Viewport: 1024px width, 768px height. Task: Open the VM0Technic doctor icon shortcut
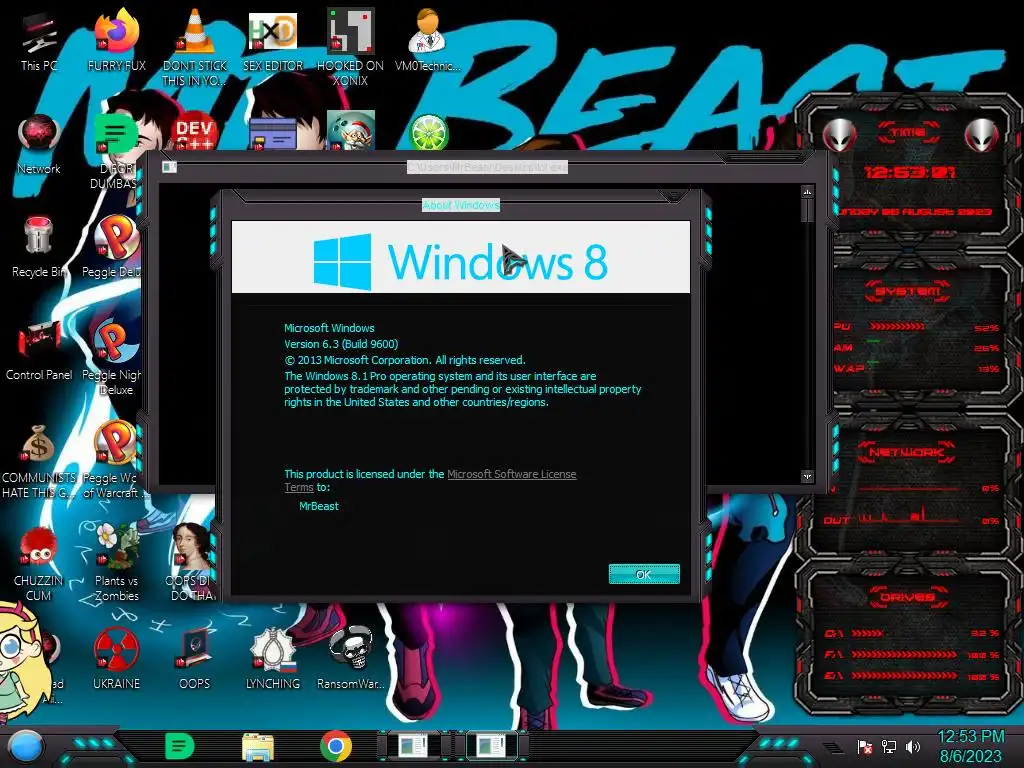click(x=428, y=42)
